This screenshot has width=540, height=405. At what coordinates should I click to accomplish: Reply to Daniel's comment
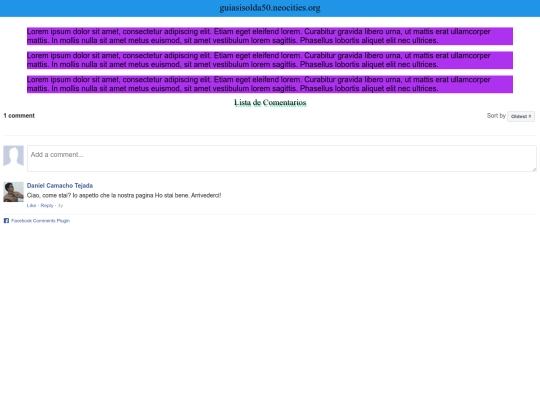[x=47, y=206]
